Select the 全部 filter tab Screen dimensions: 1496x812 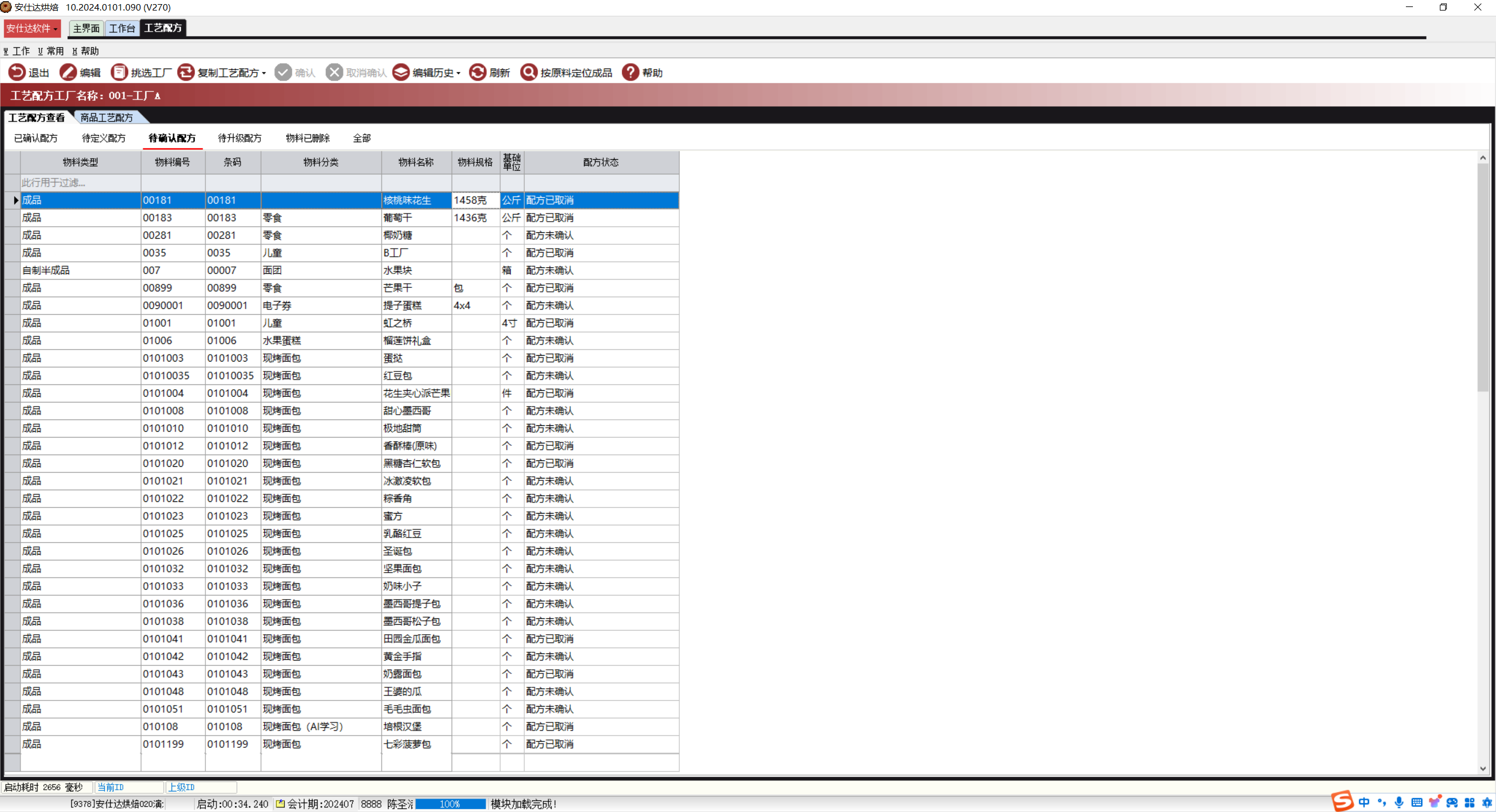(362, 138)
